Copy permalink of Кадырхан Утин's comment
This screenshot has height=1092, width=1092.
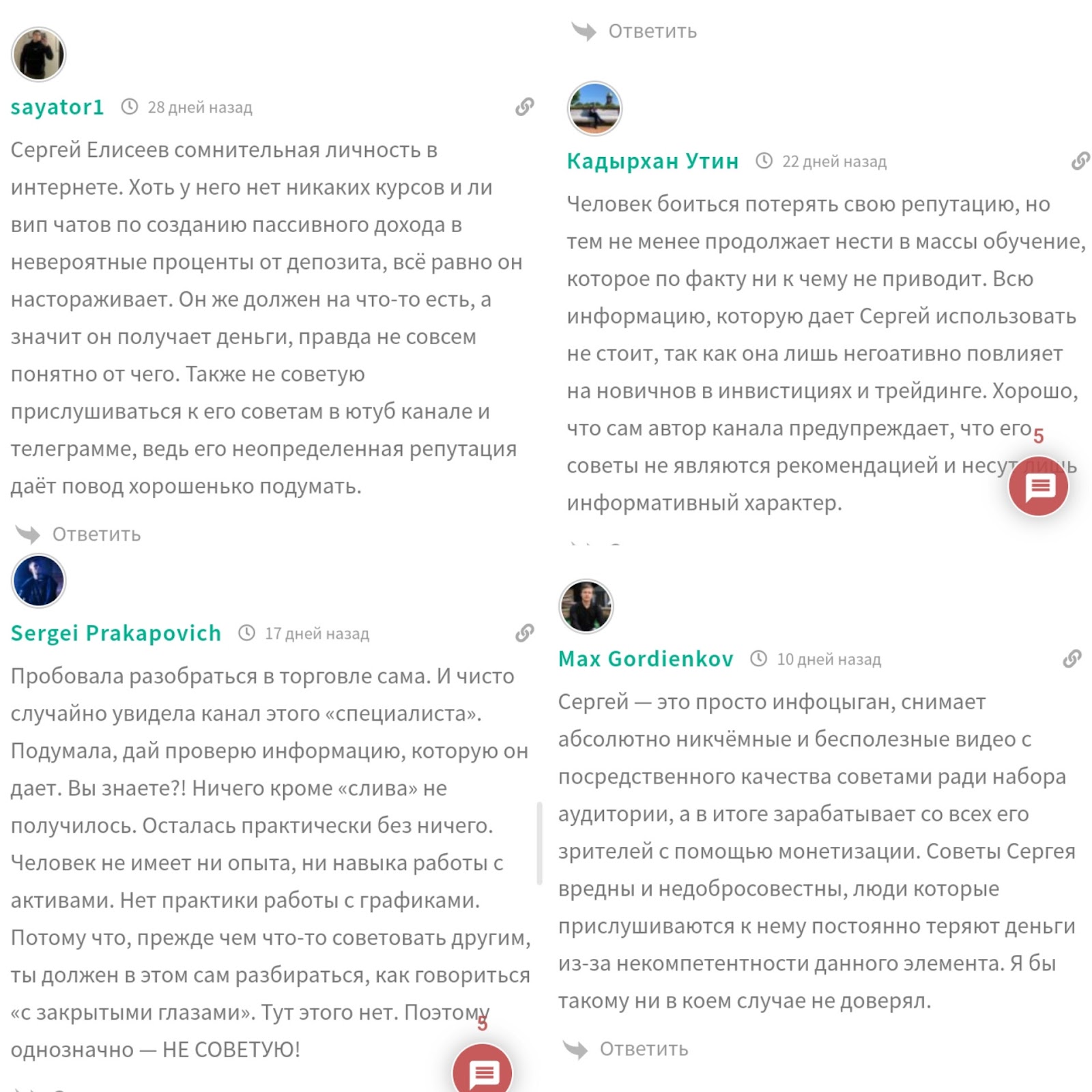pos(1080,161)
